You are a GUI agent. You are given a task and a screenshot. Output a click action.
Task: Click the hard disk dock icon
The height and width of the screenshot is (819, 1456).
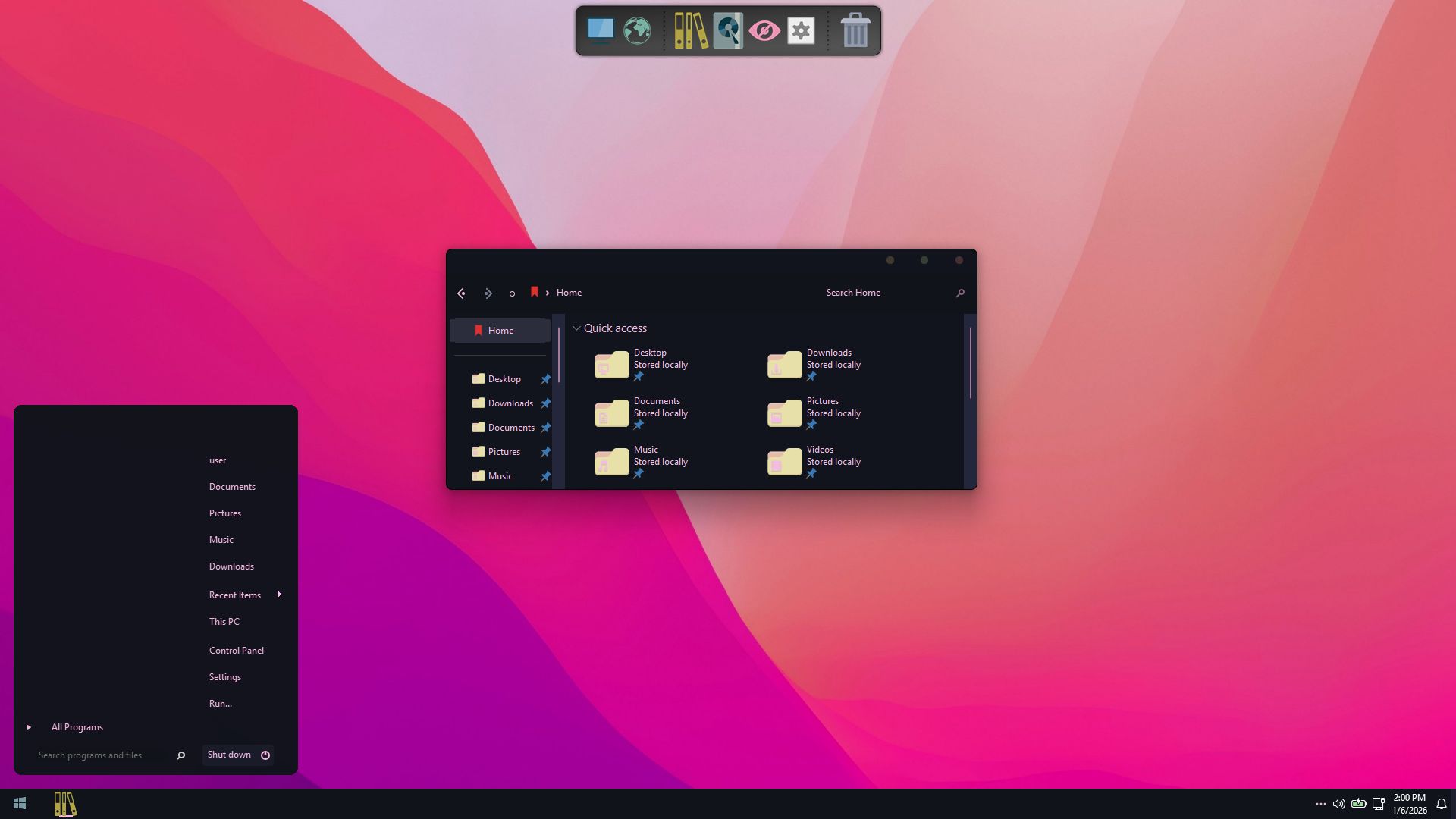pyautogui.click(x=728, y=30)
